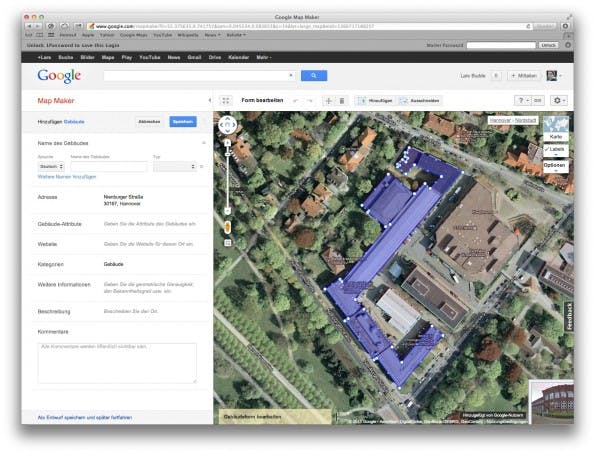
Task: Click the Ausschneiden shape tool
Action: 420,101
